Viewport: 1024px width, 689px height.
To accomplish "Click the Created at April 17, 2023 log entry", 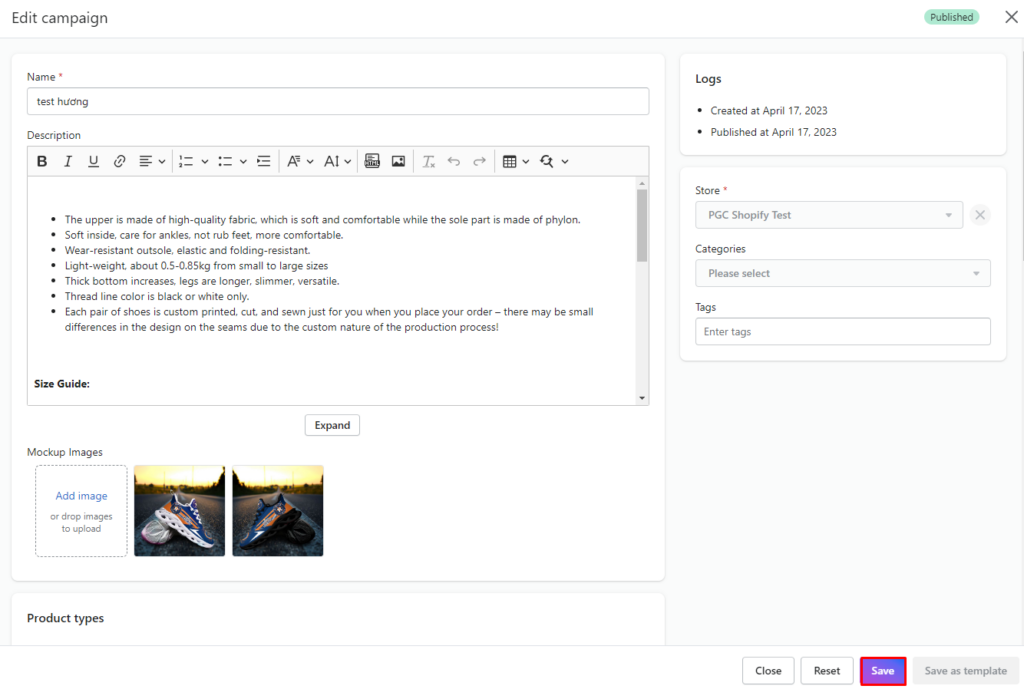I will coord(769,110).
